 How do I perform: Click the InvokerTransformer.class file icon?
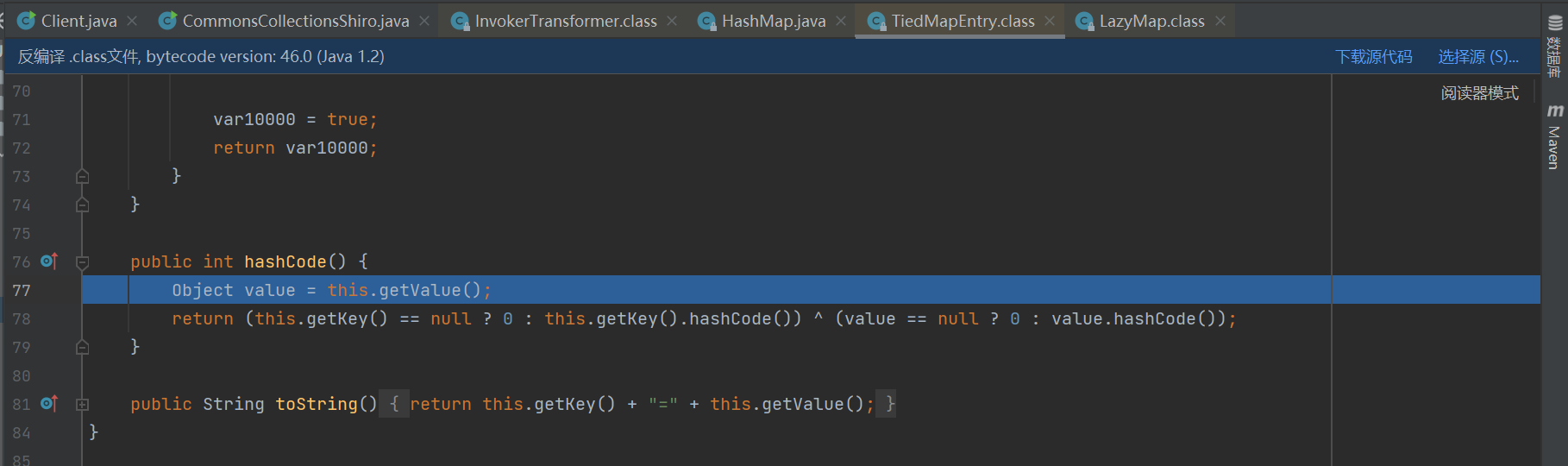click(461, 21)
